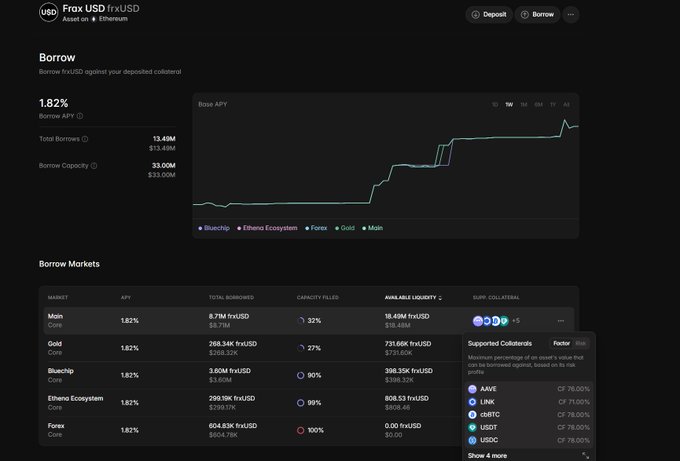The width and height of the screenshot is (680, 461).
Task: Sort by APY column header
Action: click(126, 298)
